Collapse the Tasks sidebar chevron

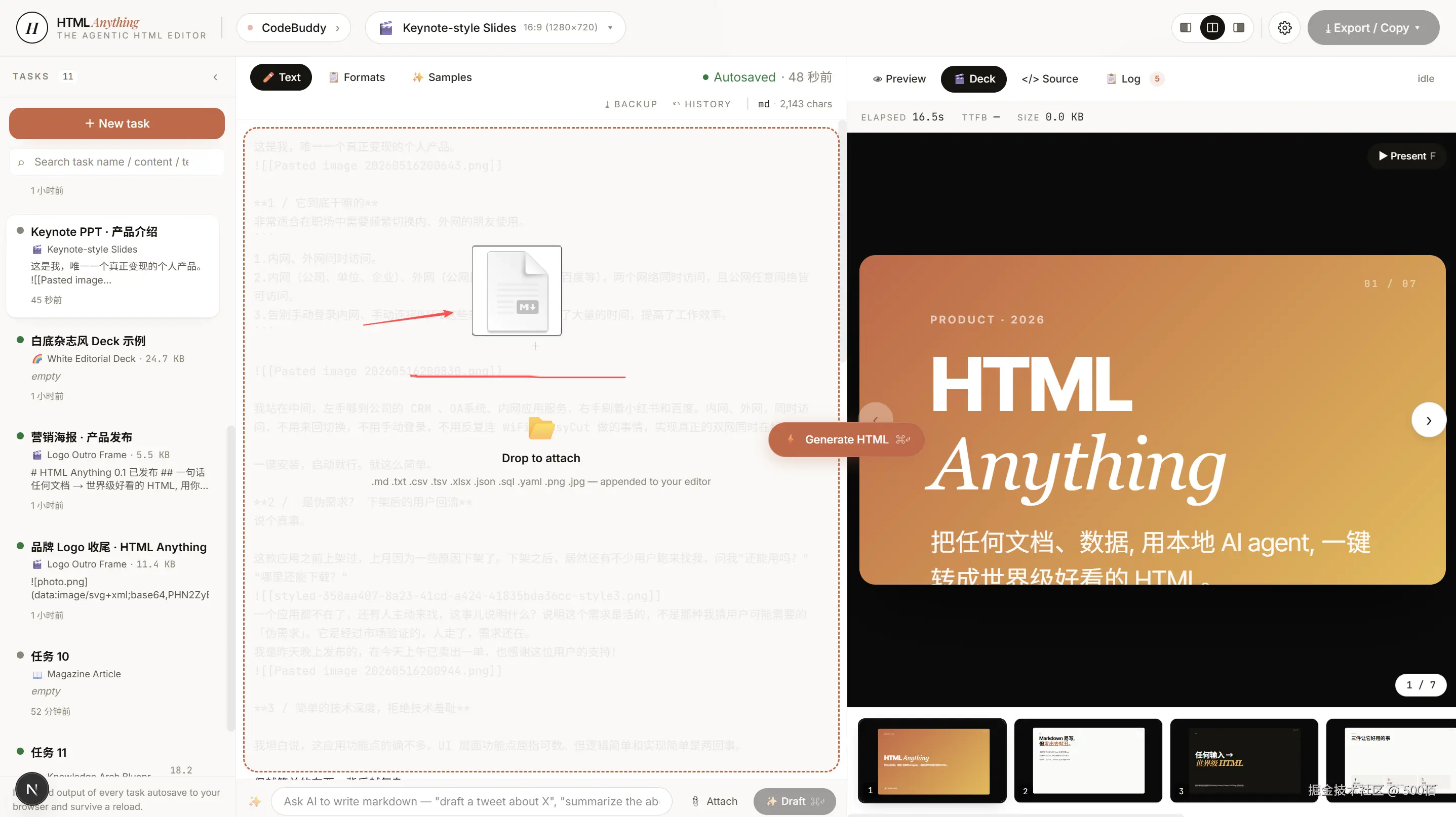click(215, 77)
